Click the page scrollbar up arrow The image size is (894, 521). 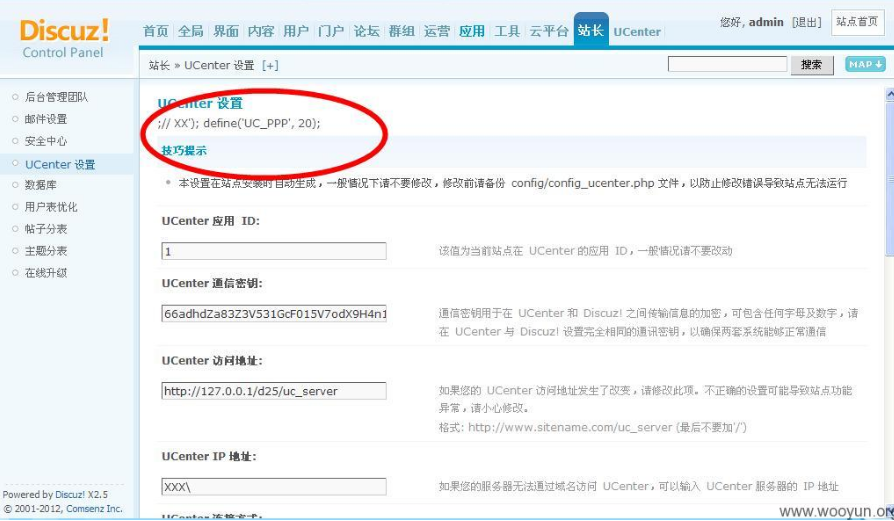889,95
